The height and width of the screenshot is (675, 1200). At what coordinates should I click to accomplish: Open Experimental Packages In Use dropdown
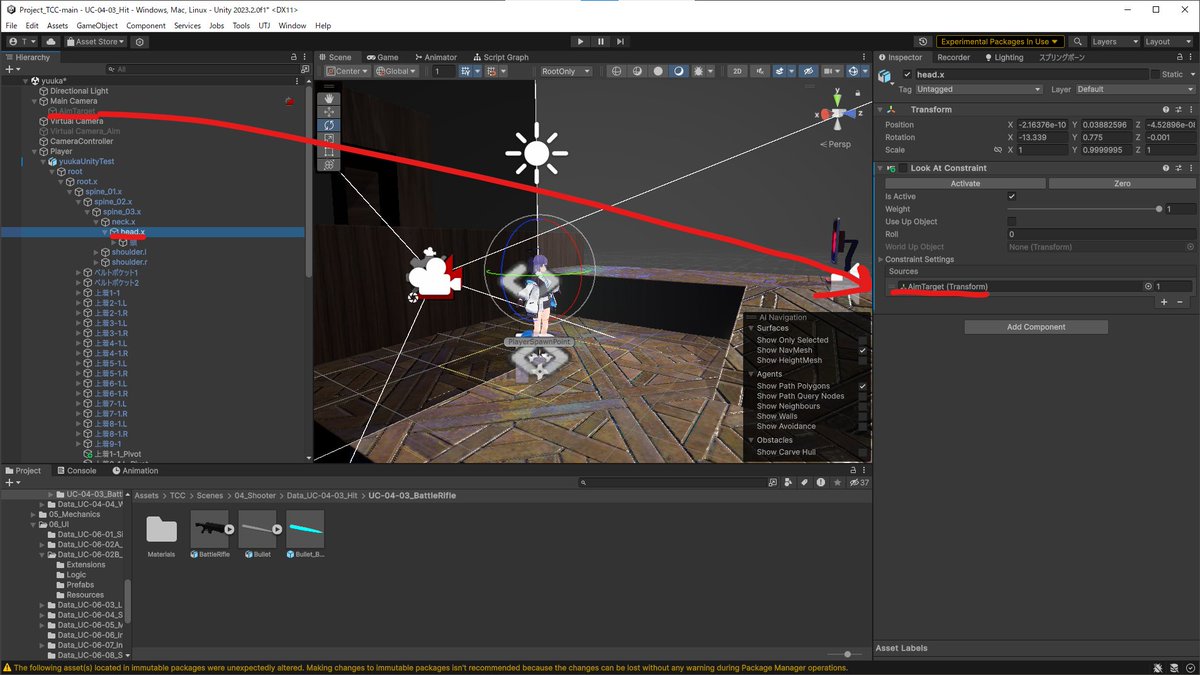999,42
